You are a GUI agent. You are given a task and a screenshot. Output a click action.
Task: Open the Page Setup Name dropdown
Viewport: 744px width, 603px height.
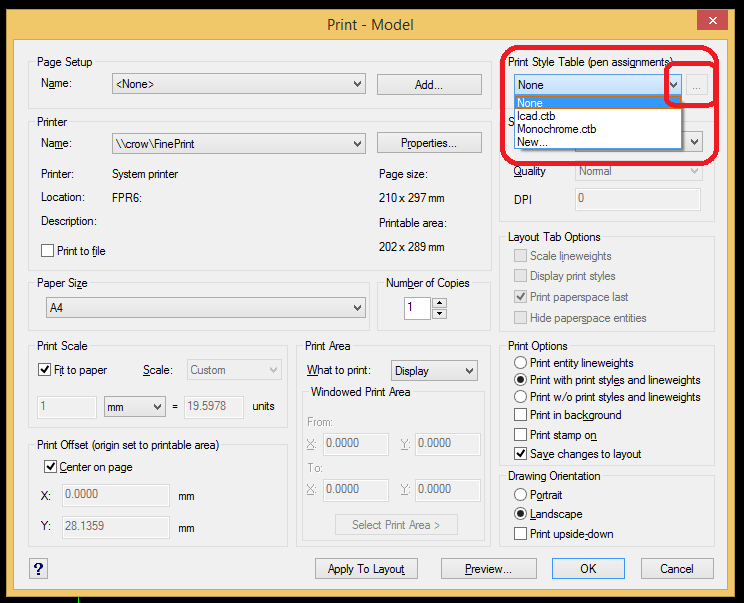(239, 84)
